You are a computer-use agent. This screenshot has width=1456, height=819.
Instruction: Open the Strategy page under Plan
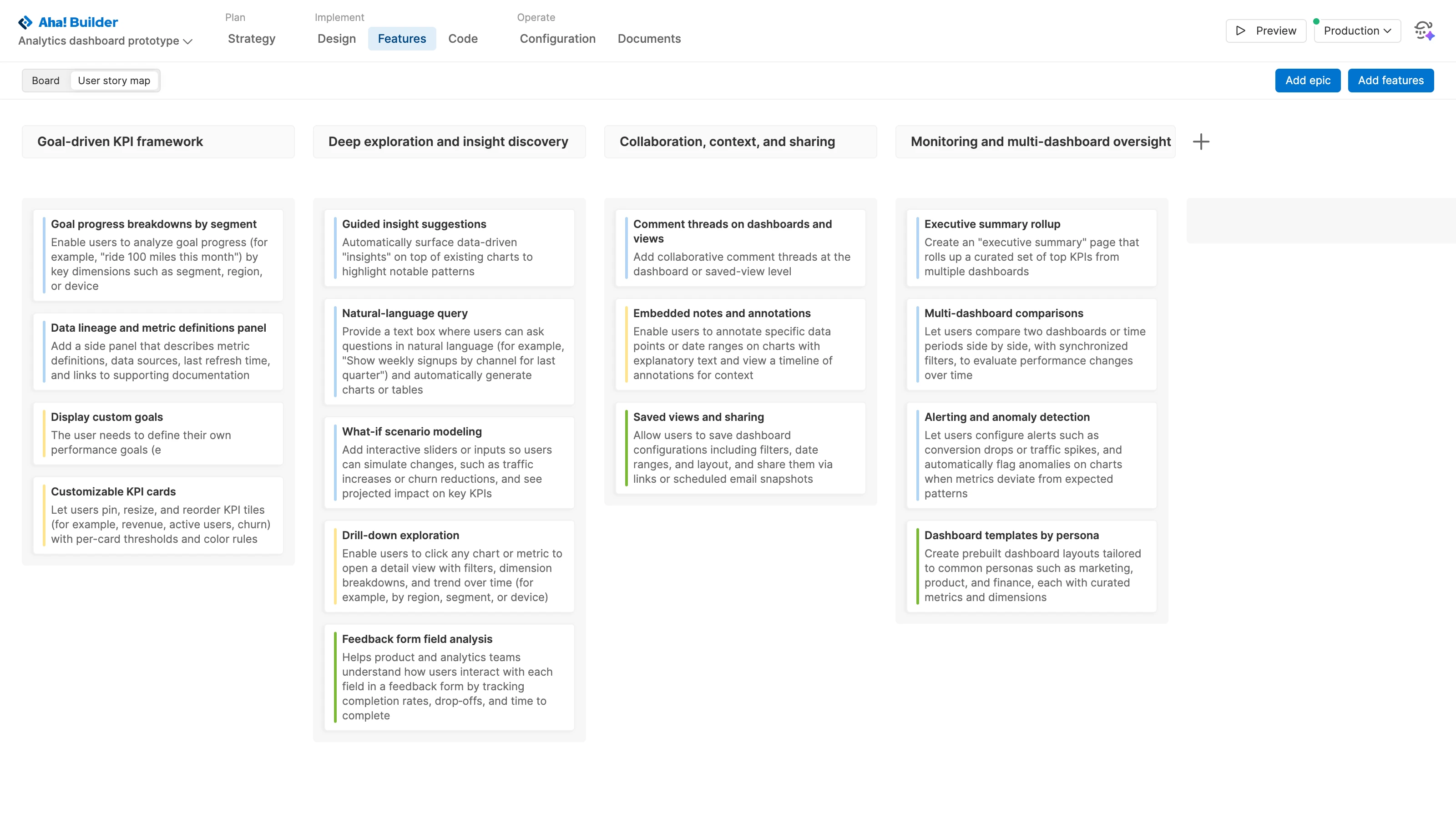(x=252, y=38)
